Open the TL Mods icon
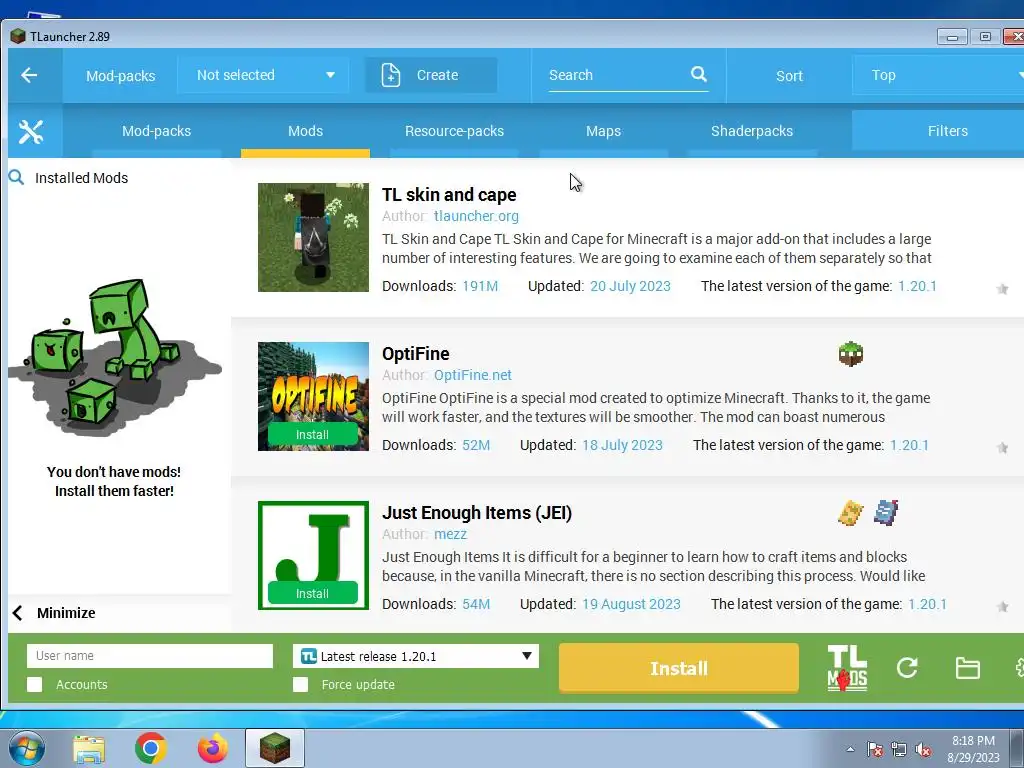This screenshot has width=1024, height=768. [x=847, y=667]
